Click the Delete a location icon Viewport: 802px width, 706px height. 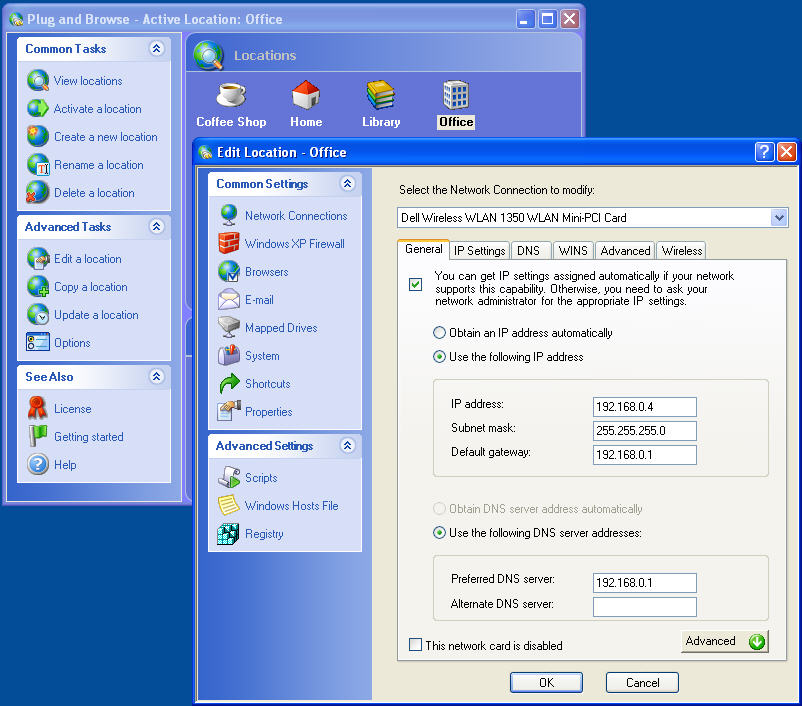tap(38, 193)
